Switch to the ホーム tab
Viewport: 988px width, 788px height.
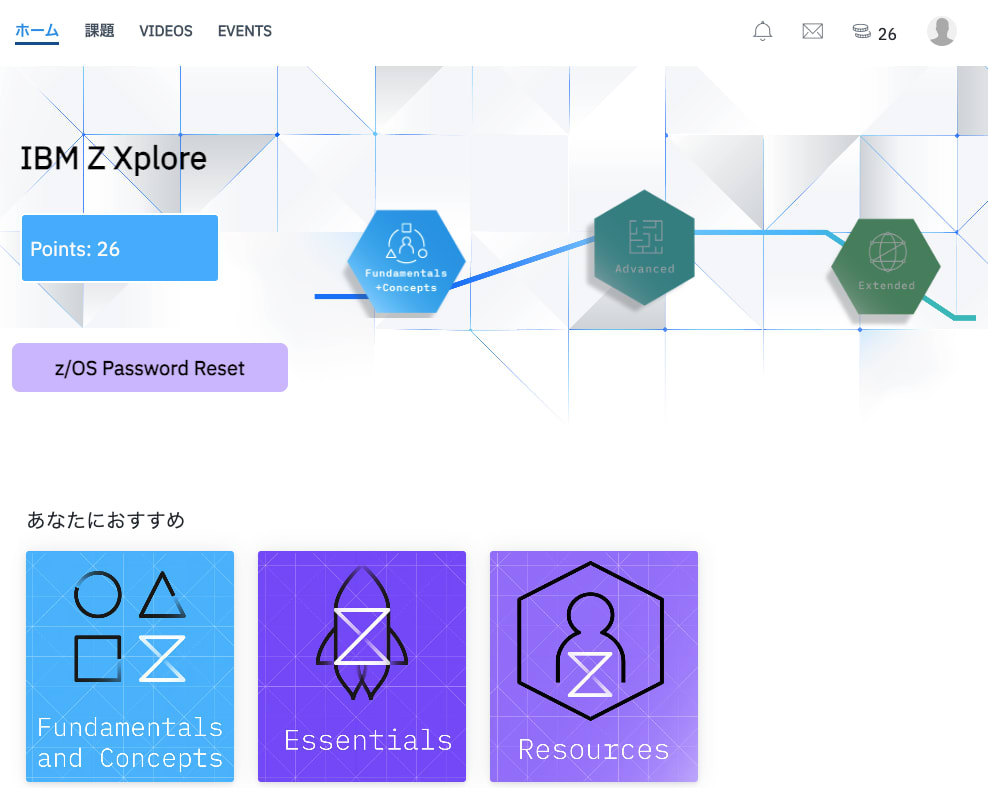click(x=36, y=31)
